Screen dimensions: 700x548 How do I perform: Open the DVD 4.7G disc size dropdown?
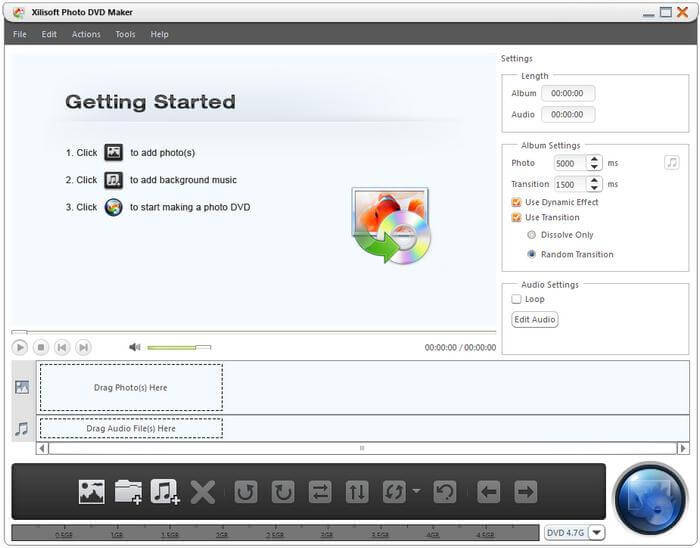click(x=597, y=532)
